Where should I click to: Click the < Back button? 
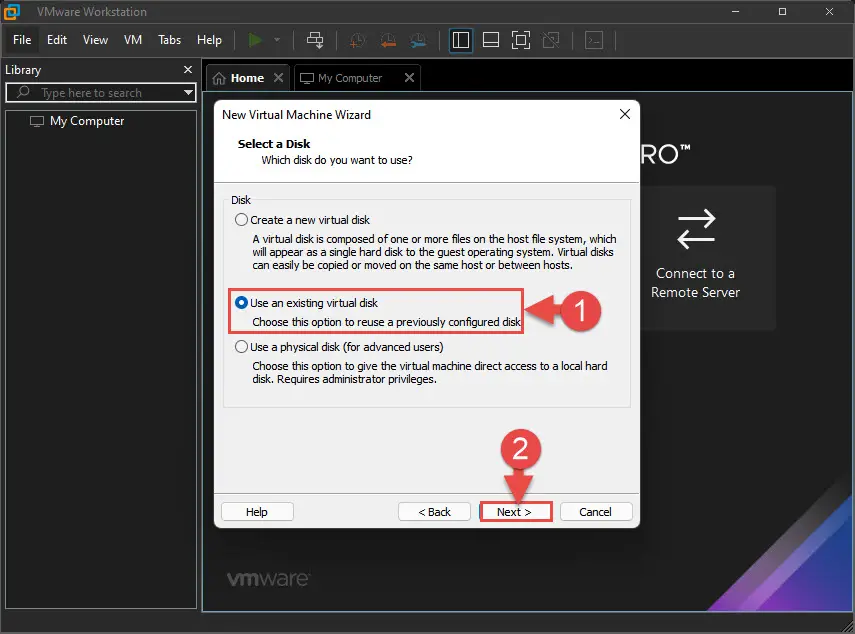point(434,512)
